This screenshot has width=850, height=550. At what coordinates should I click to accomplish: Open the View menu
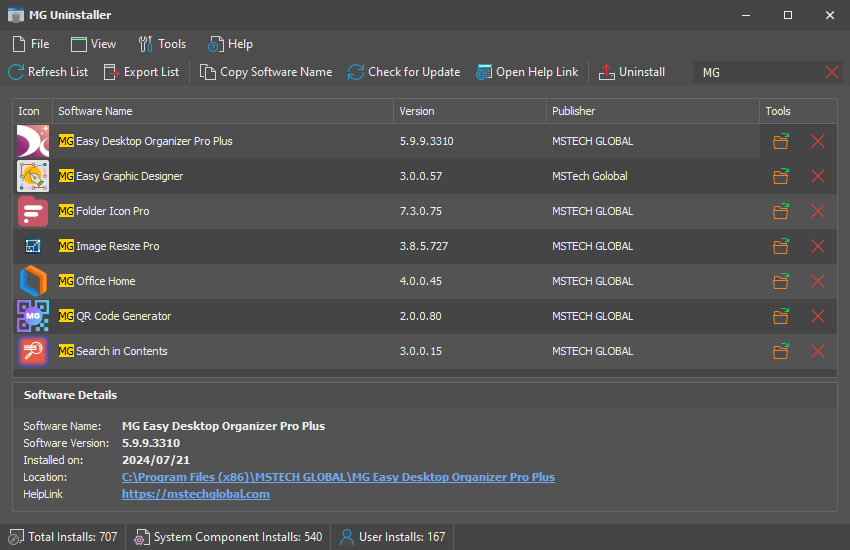pyautogui.click(x=93, y=44)
